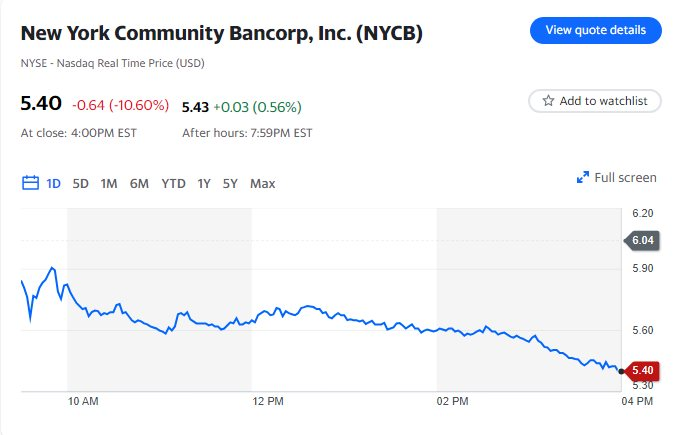Click the star icon to add to watchlist
The width and height of the screenshot is (679, 435).
click(x=548, y=101)
